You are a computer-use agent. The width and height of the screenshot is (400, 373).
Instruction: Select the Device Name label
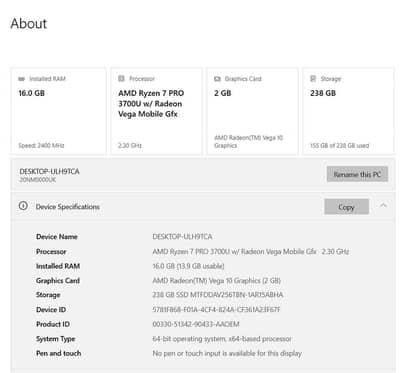57,237
